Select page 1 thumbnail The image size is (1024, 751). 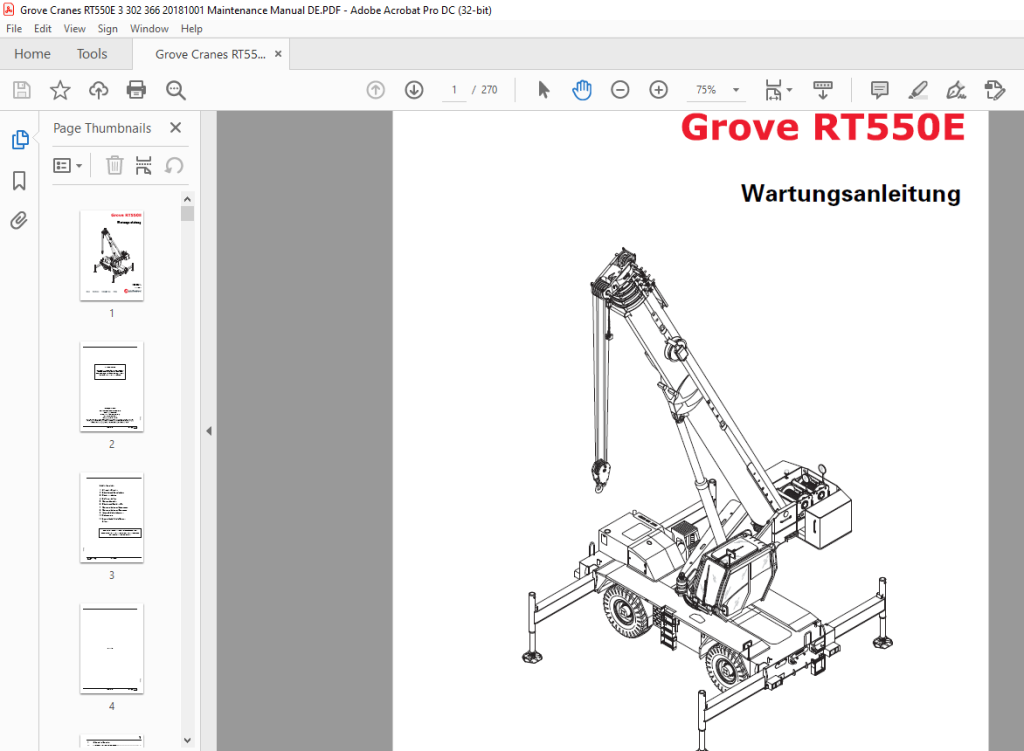click(112, 255)
